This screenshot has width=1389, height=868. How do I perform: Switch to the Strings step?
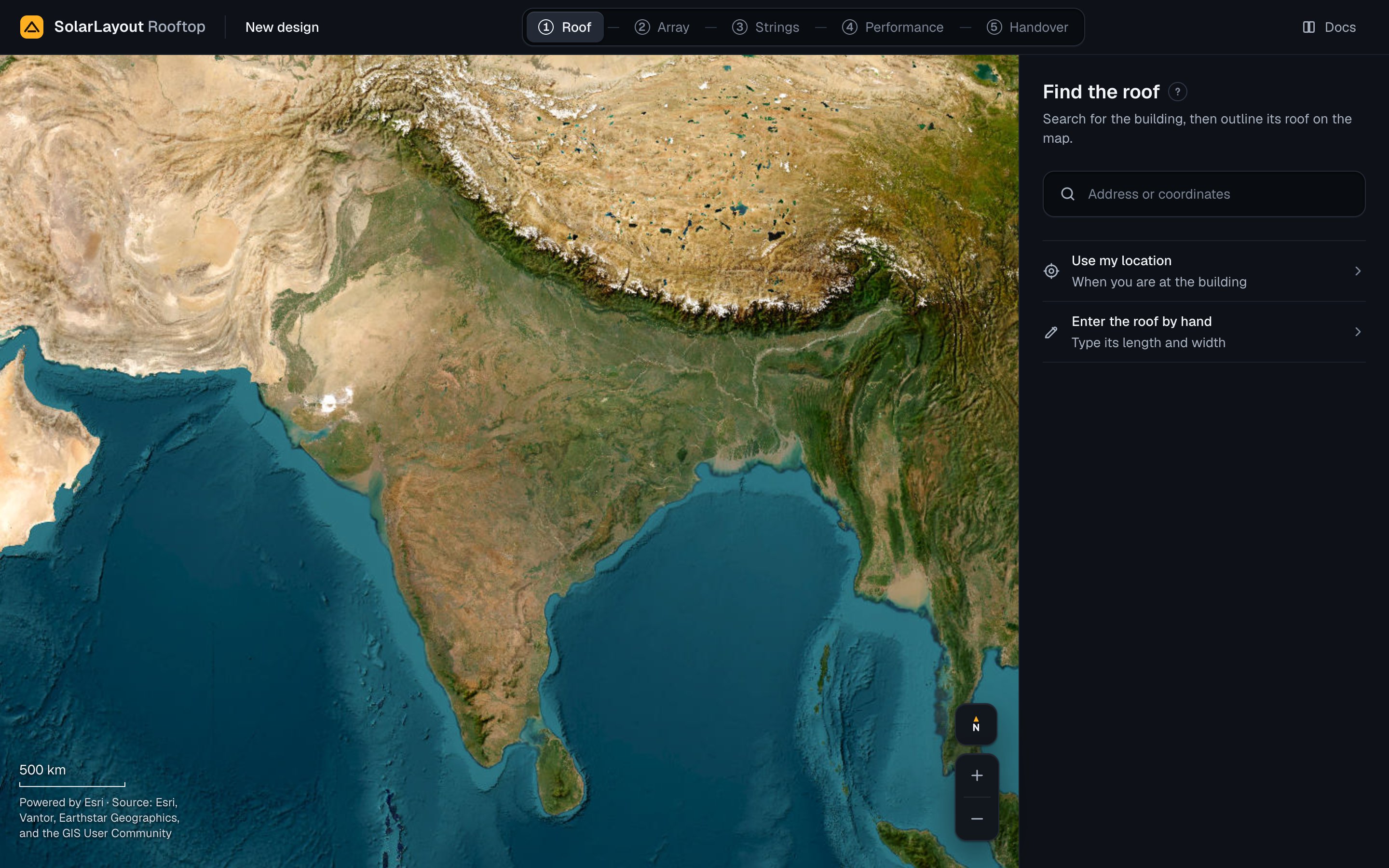coord(766,27)
